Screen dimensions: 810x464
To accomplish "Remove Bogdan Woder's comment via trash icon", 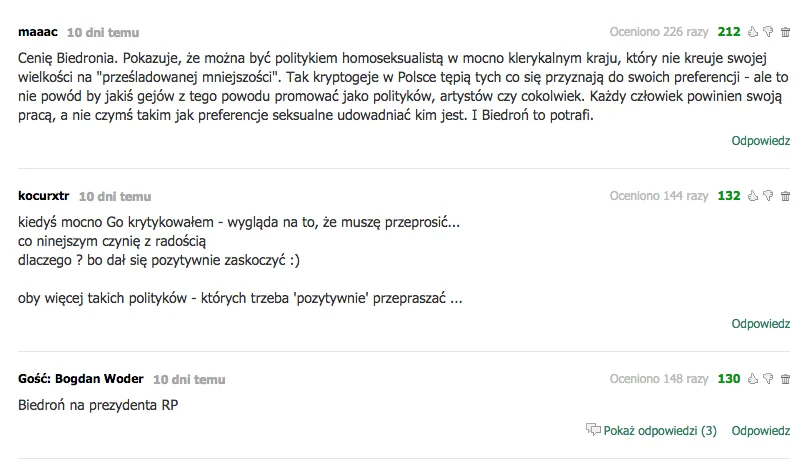I will tap(785, 379).
